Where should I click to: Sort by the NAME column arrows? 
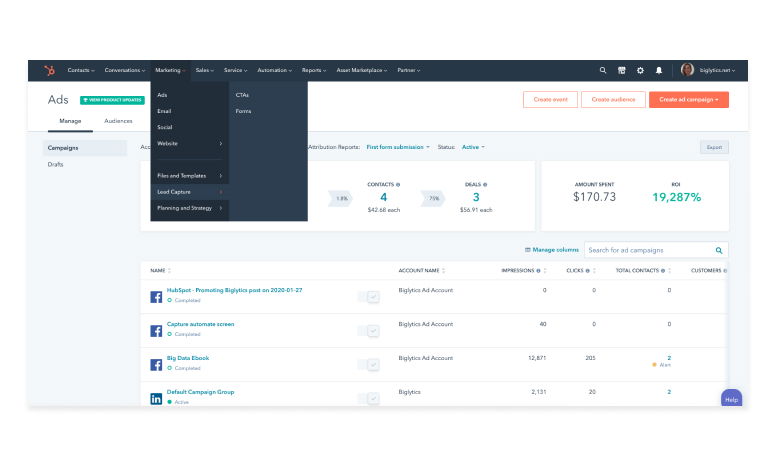[169, 271]
